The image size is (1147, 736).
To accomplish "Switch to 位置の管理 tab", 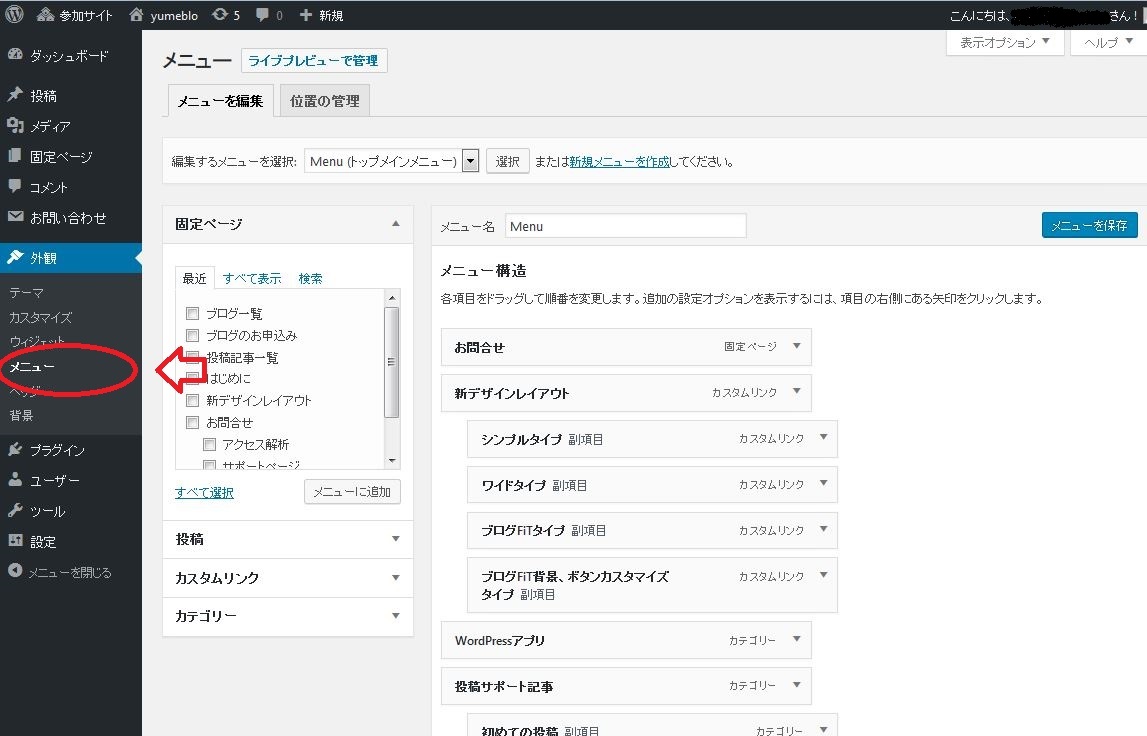I will click(x=325, y=101).
